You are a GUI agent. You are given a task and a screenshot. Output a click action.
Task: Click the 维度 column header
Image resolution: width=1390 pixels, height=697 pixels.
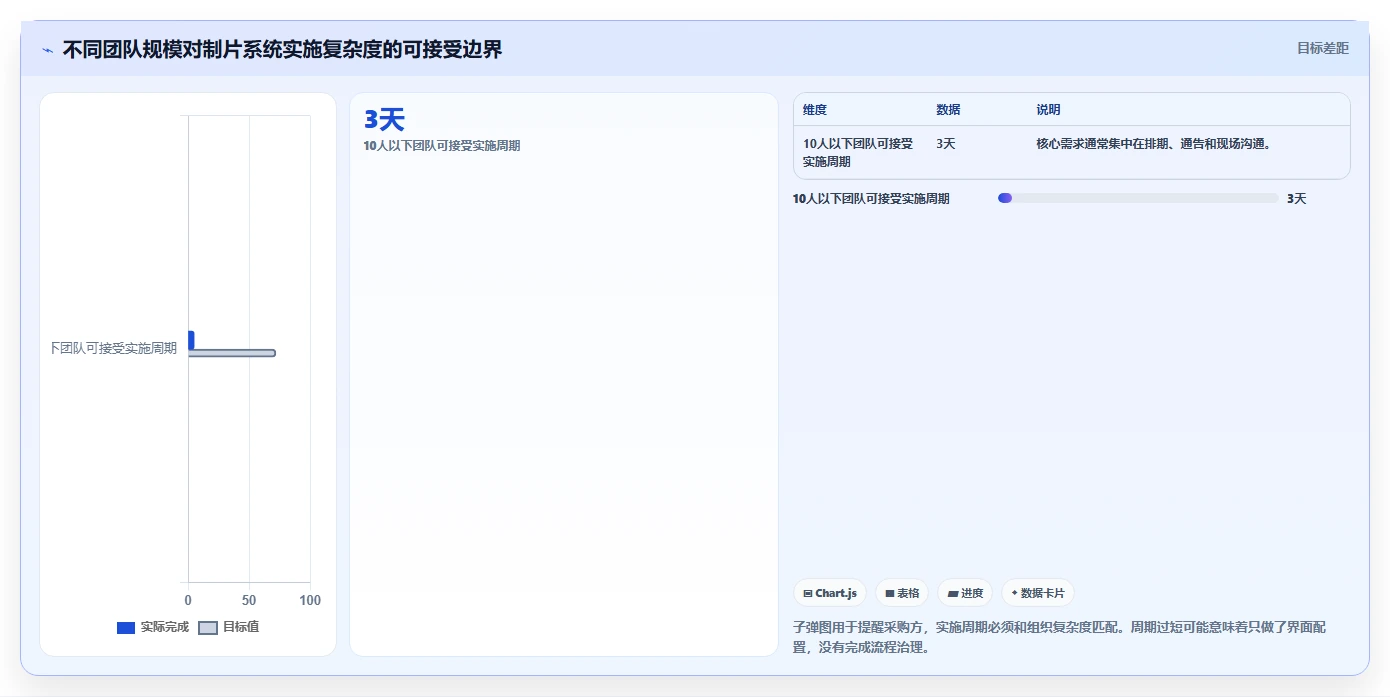tap(815, 110)
